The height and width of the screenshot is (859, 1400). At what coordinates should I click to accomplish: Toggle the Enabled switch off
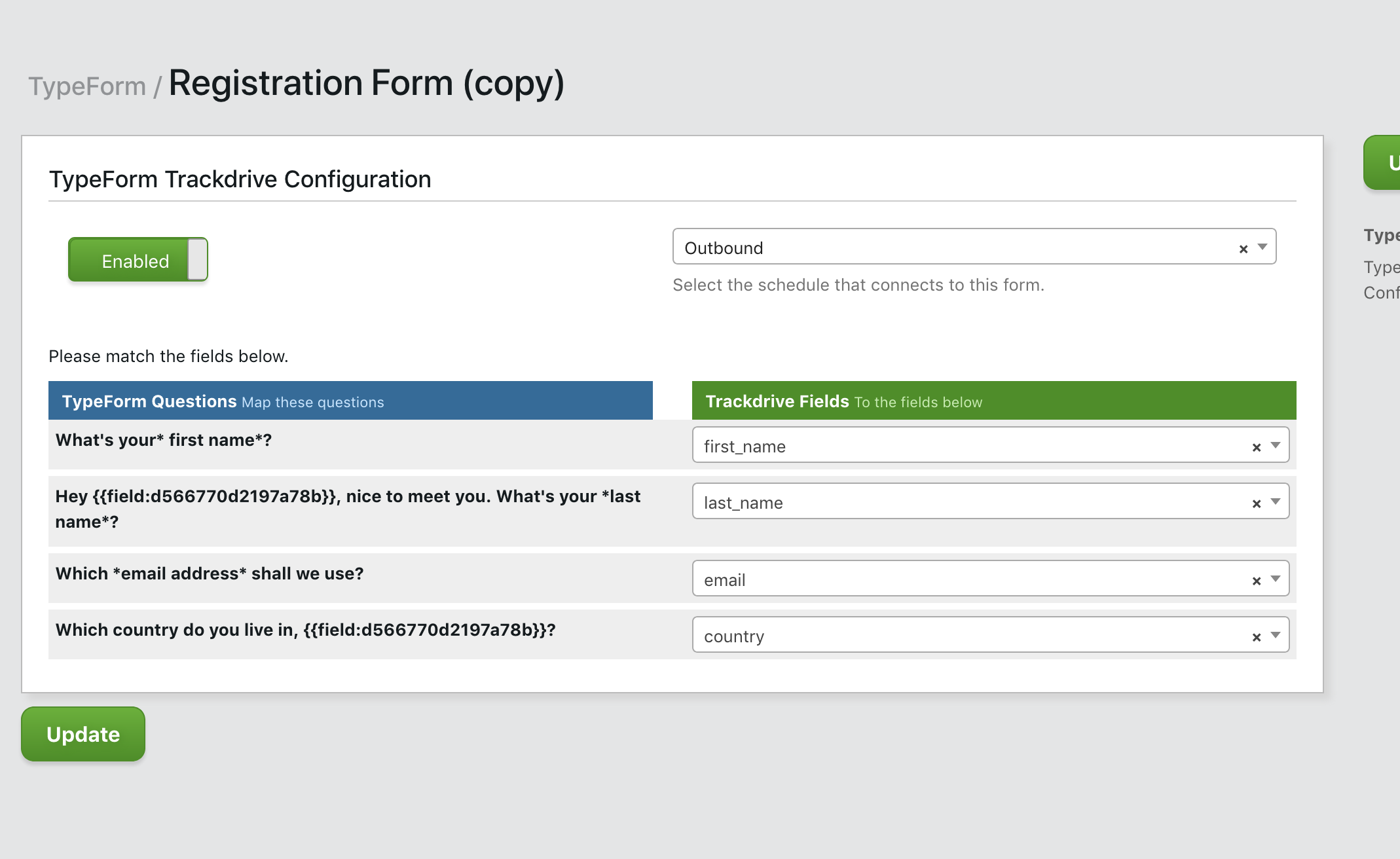click(x=138, y=260)
